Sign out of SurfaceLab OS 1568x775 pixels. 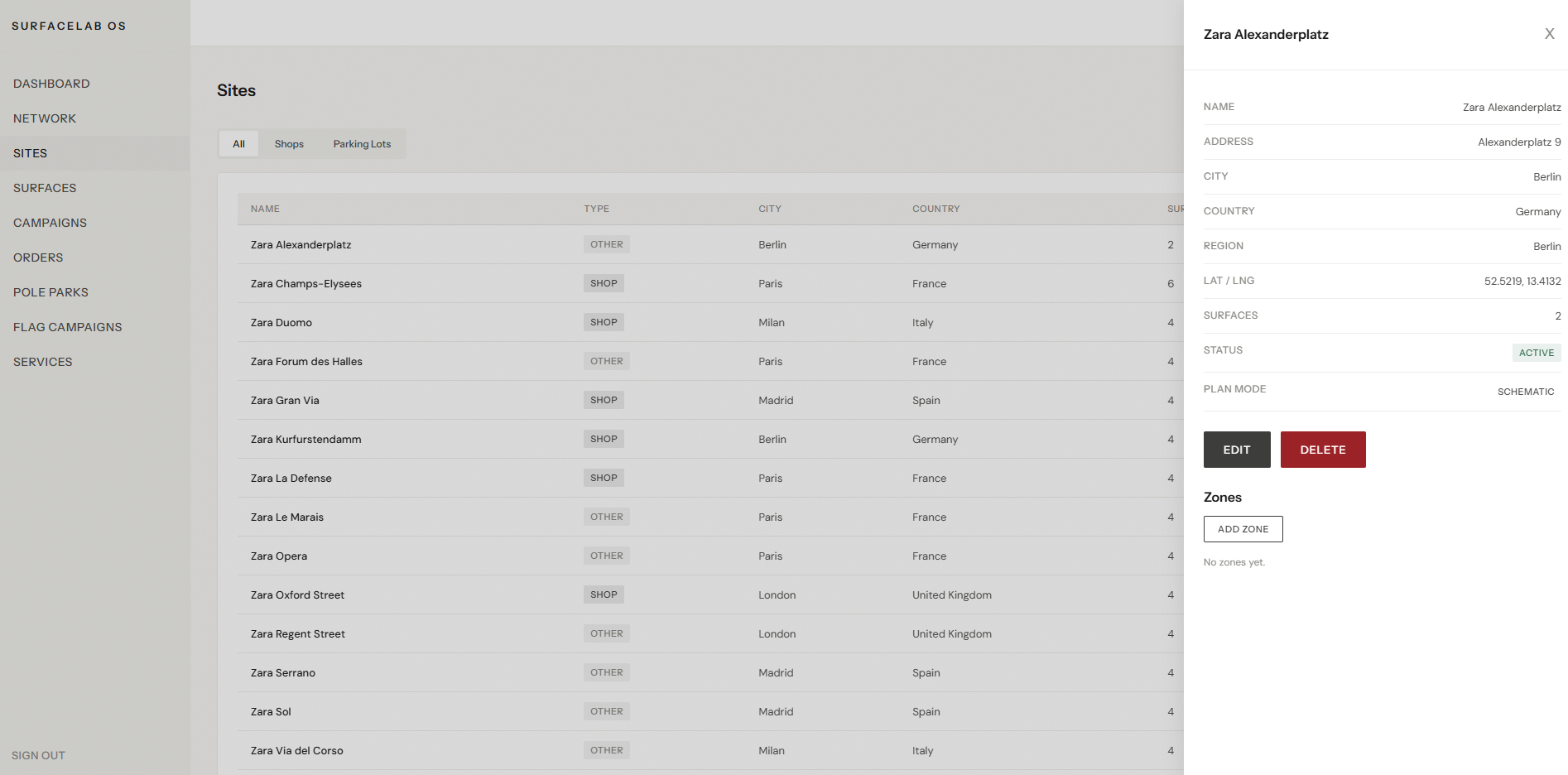38,755
